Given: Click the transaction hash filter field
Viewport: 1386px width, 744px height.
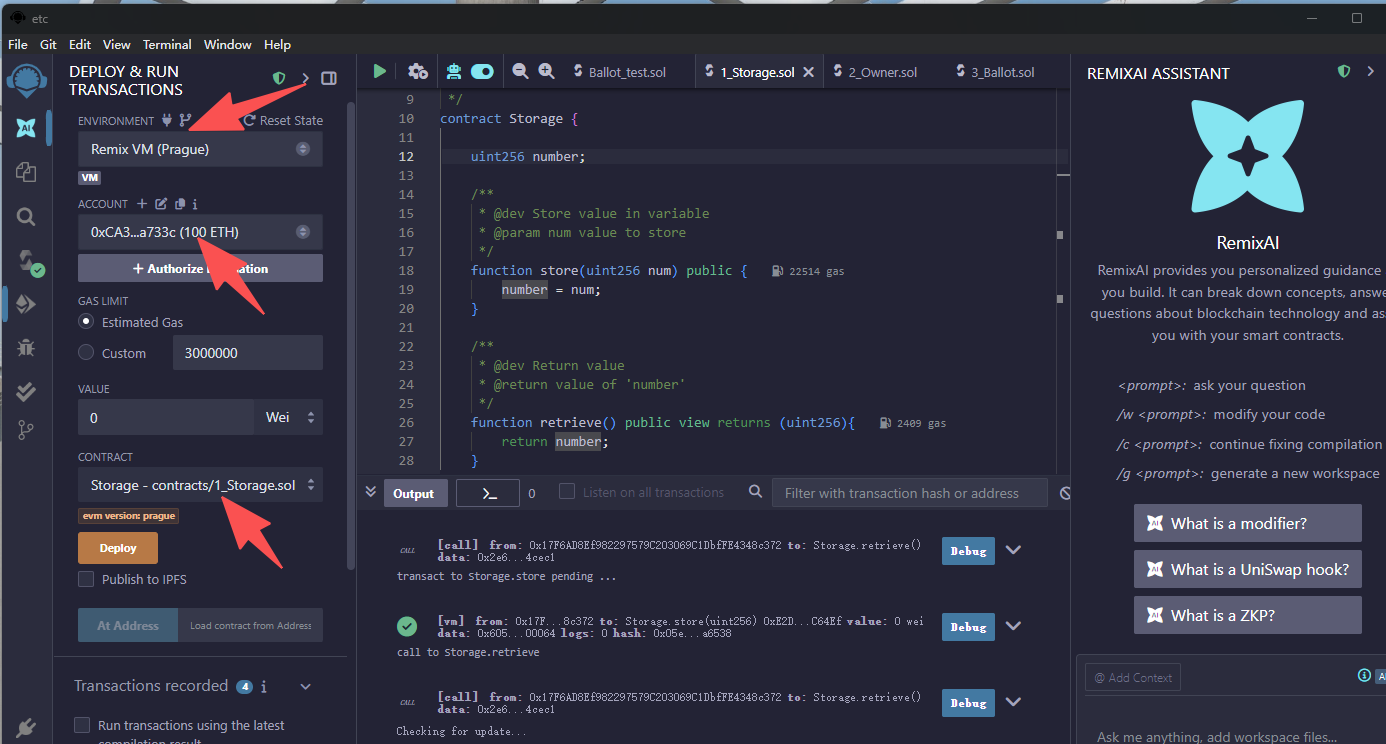Looking at the screenshot, I should point(909,493).
